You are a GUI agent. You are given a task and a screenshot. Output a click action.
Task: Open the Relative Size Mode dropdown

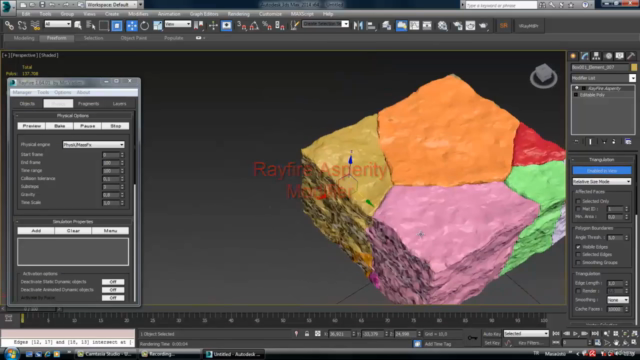tap(602, 181)
